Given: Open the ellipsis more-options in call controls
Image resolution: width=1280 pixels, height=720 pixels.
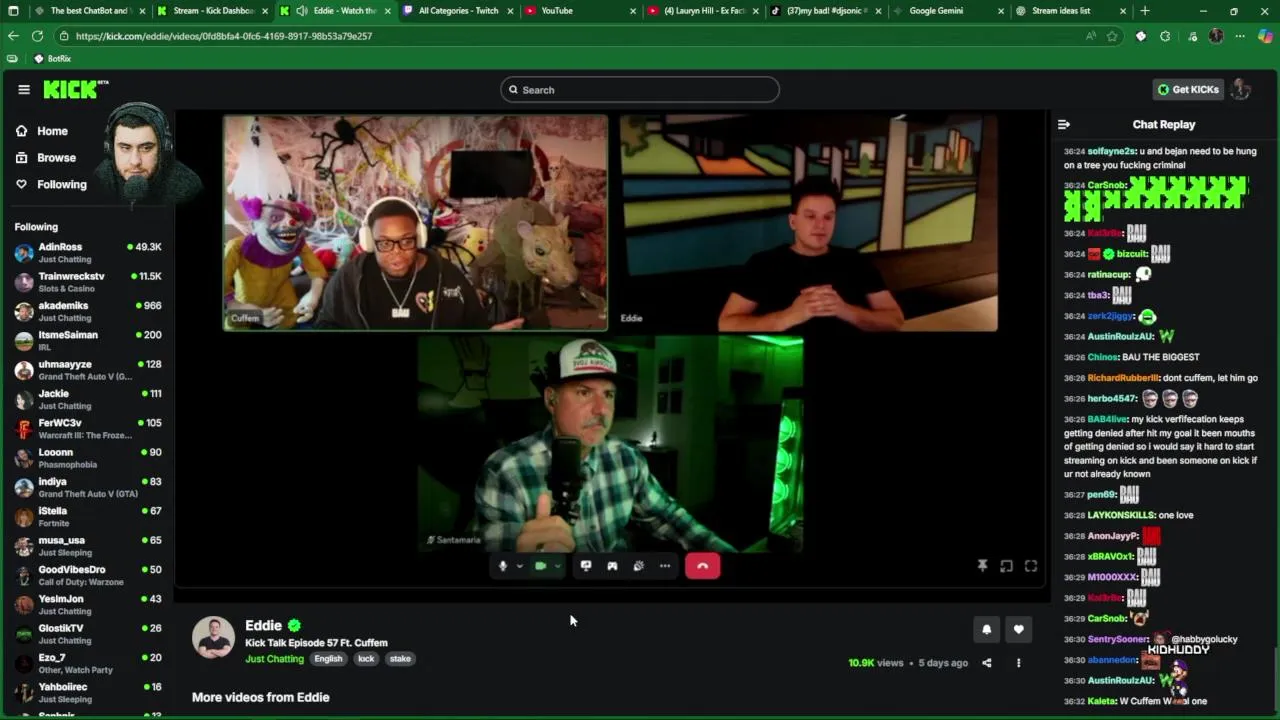Looking at the screenshot, I should pos(665,566).
